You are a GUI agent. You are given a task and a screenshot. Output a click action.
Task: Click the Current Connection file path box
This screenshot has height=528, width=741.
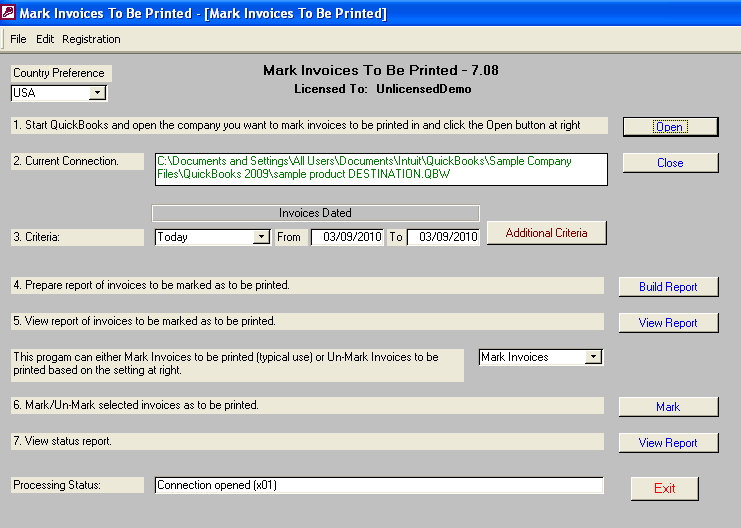380,169
